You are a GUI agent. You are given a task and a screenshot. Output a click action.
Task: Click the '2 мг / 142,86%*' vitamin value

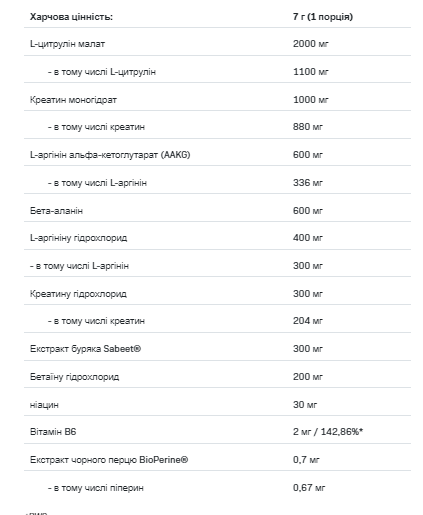(328, 432)
